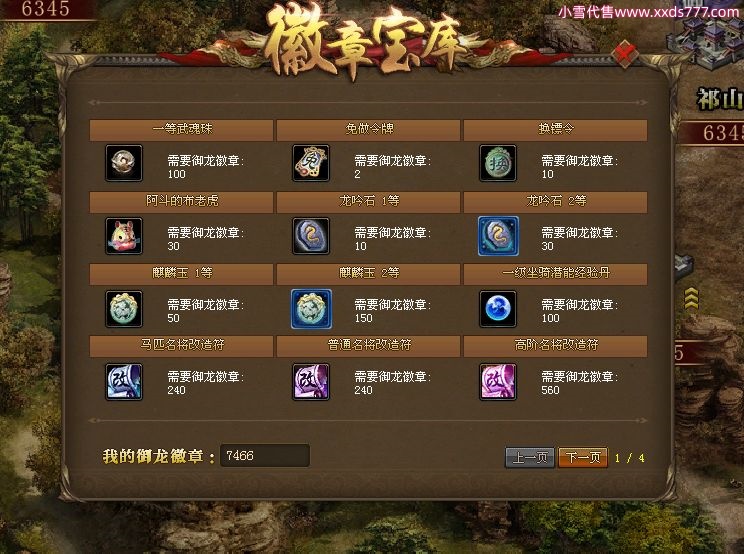
Task: Close the 徽章宝库 window with red X
Action: tap(624, 52)
